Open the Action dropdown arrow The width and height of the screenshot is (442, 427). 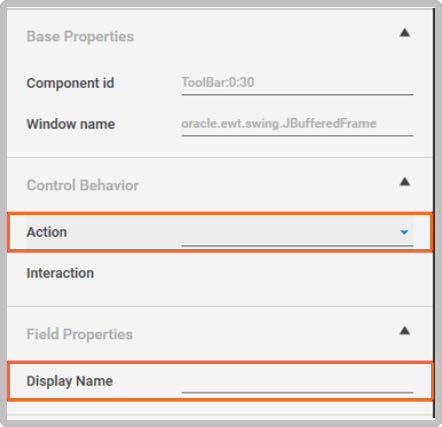tap(404, 232)
